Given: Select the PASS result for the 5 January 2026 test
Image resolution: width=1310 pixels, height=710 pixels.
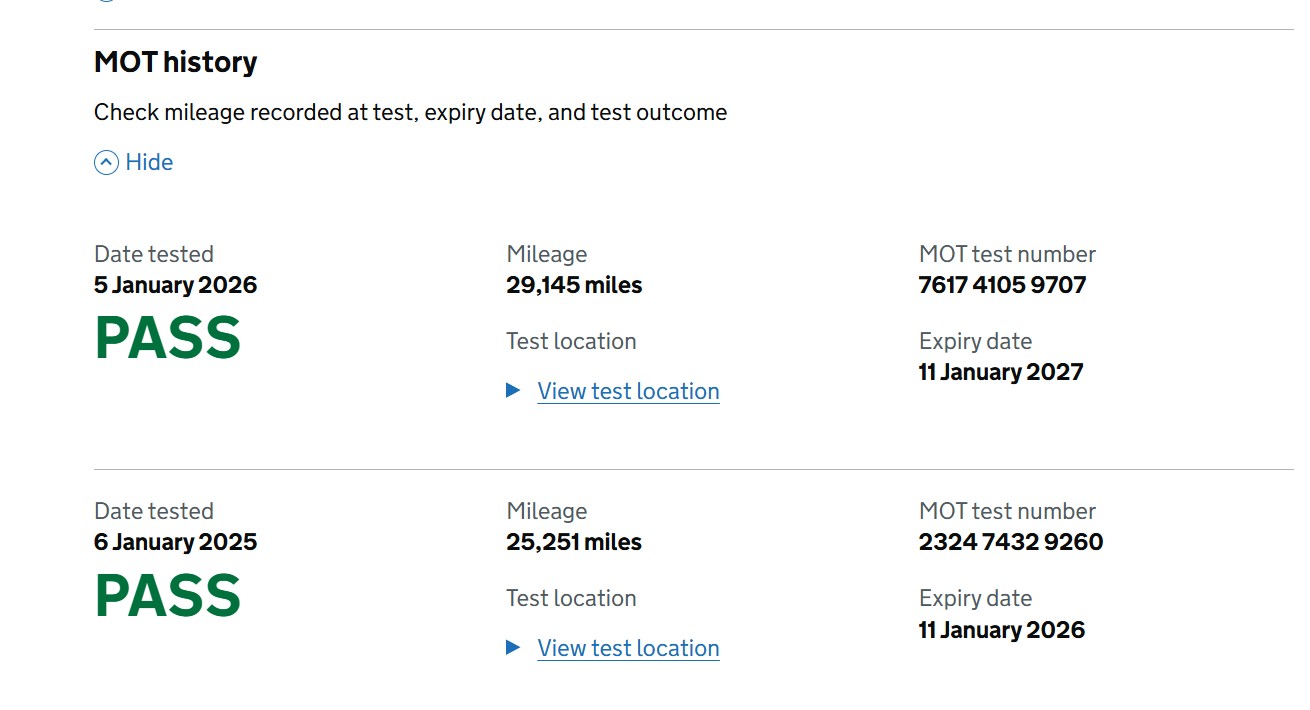Looking at the screenshot, I should point(168,338).
